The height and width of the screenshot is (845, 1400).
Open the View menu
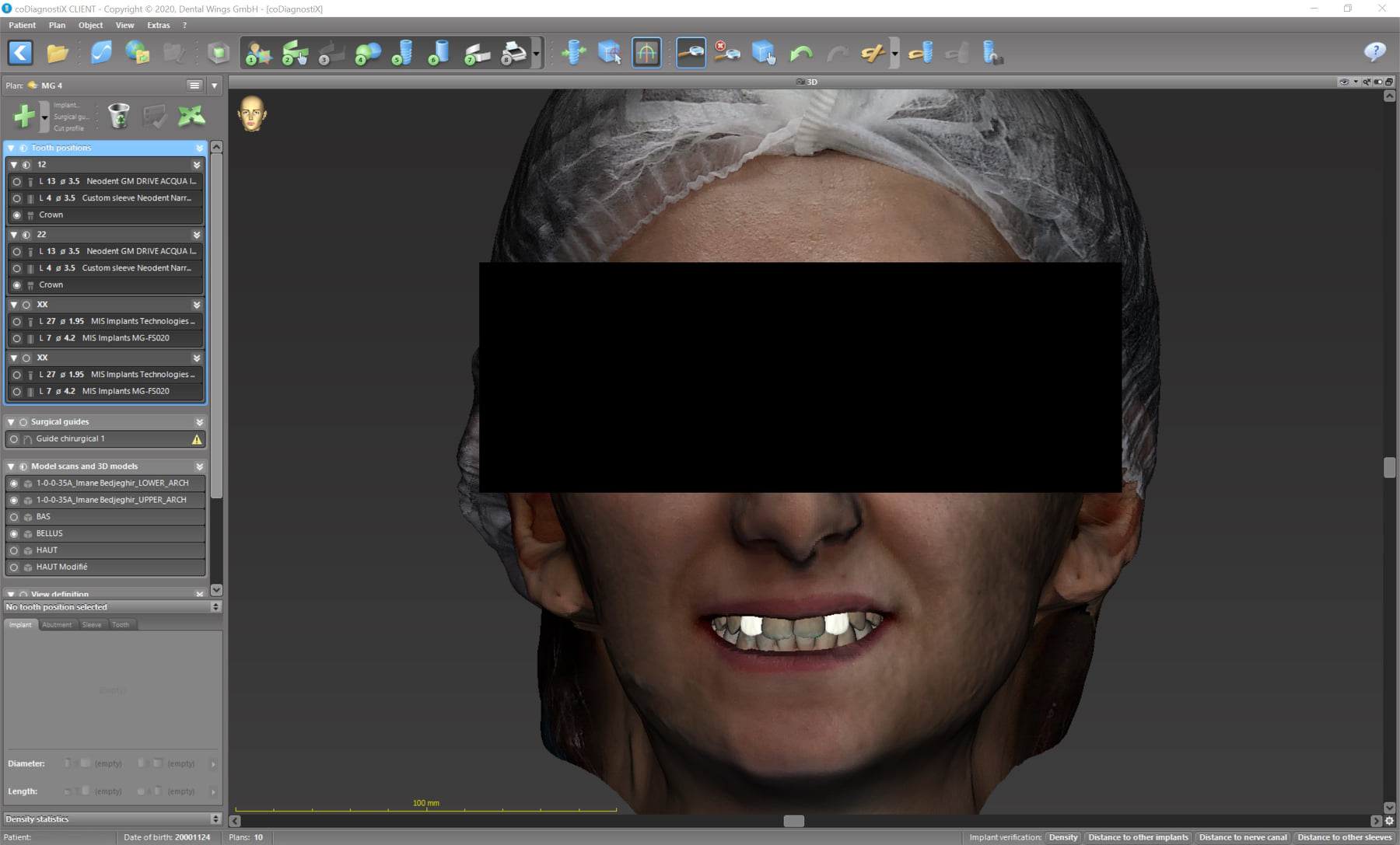pyautogui.click(x=125, y=25)
